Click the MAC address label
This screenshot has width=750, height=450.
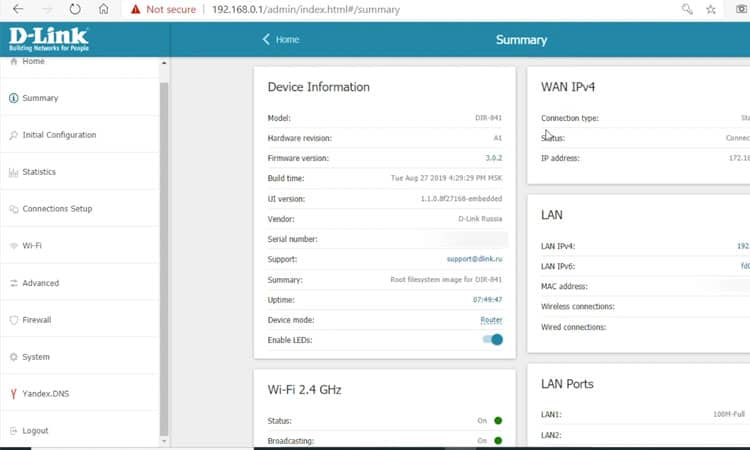pos(564,286)
